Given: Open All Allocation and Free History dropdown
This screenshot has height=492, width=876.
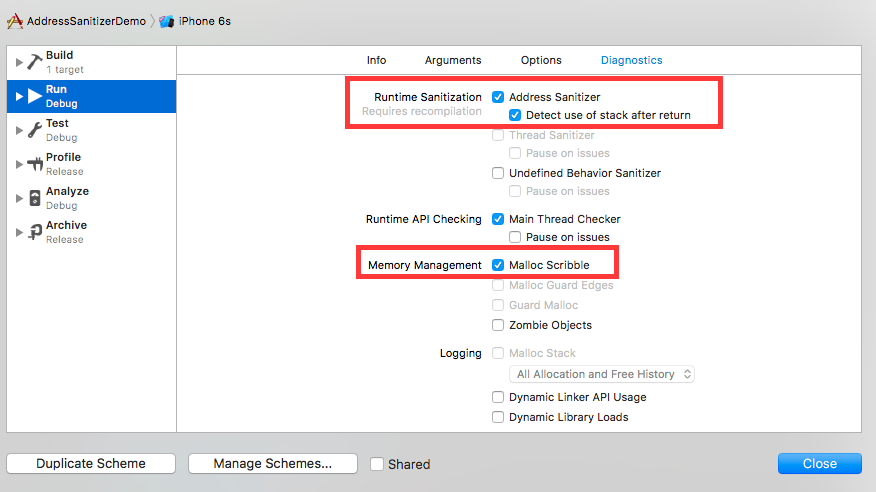Looking at the screenshot, I should point(602,374).
